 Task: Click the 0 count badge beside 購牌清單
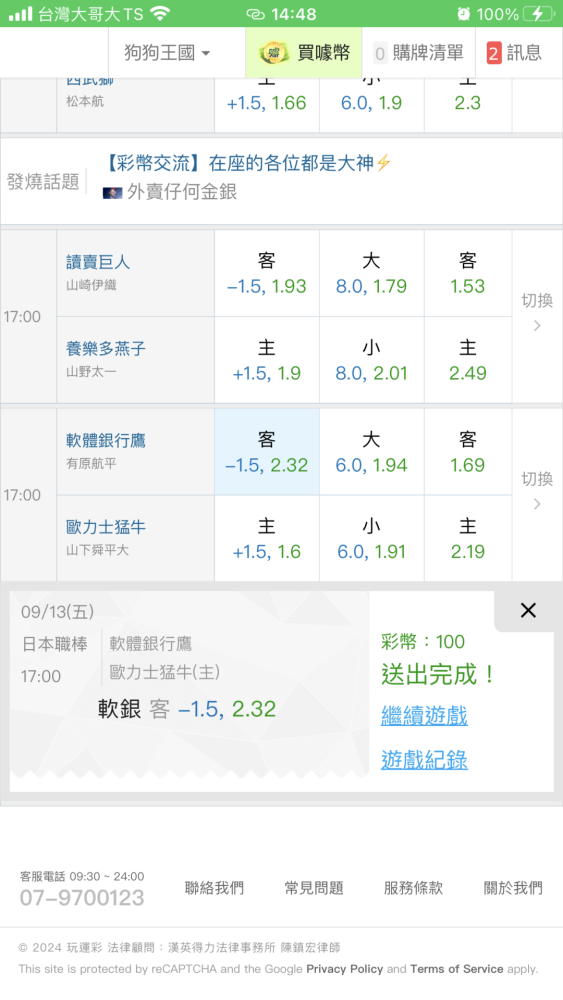pyautogui.click(x=380, y=54)
